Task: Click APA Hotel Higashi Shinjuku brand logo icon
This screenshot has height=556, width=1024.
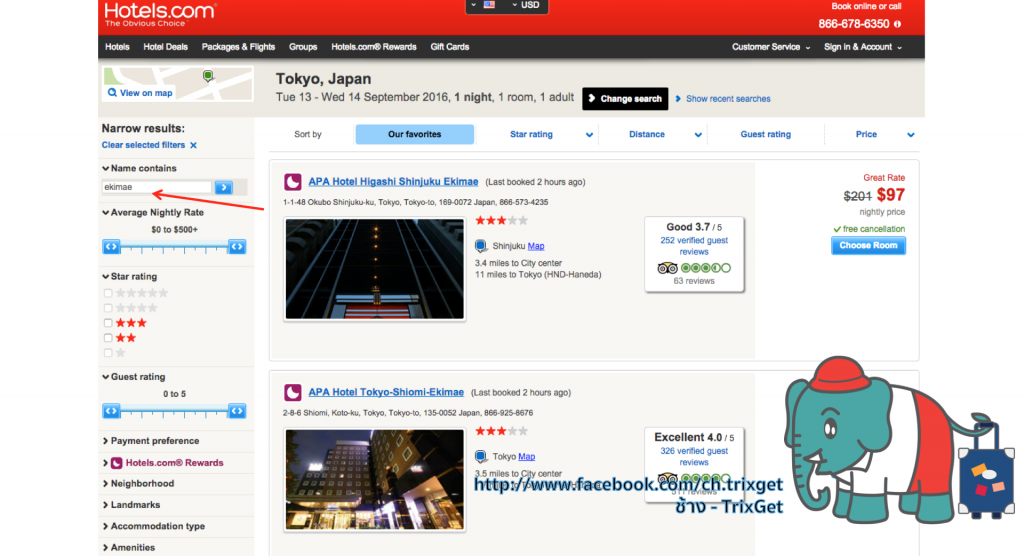Action: 293,182
